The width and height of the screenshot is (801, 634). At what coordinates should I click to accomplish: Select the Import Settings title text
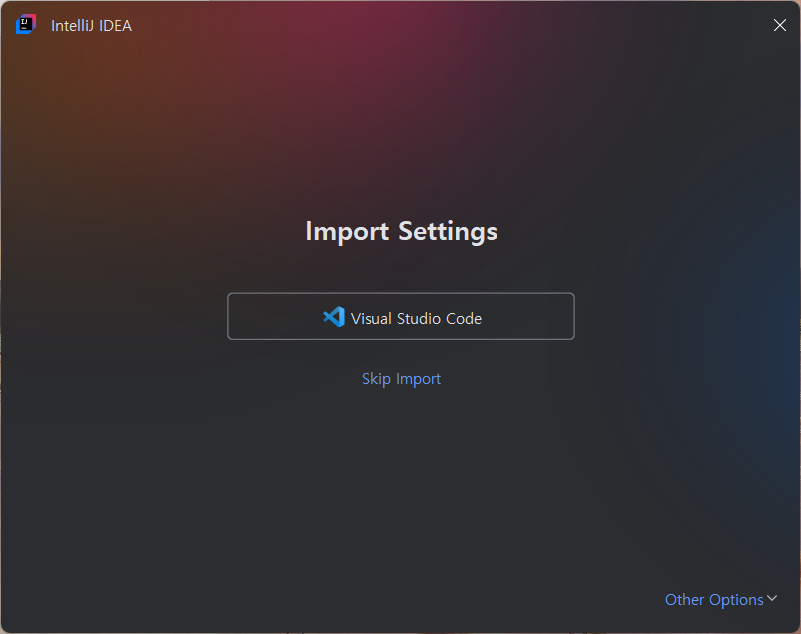pos(401,231)
